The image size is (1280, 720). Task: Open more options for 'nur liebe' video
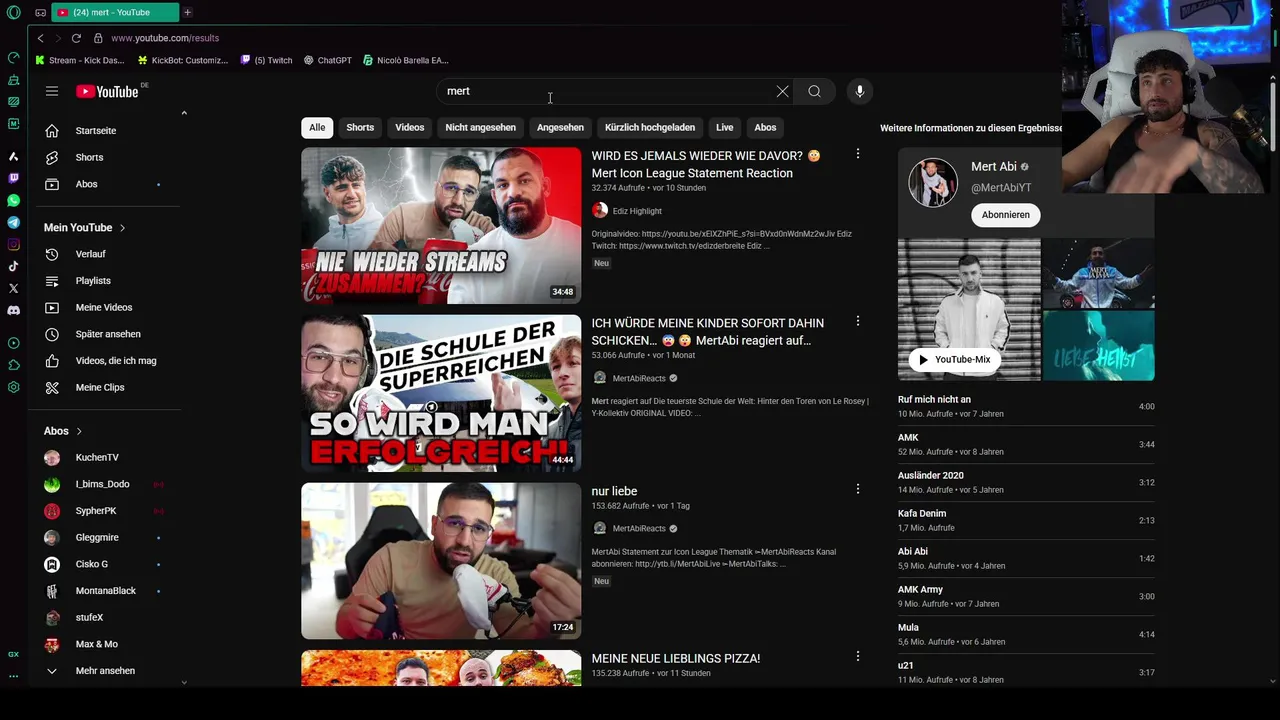coord(857,489)
